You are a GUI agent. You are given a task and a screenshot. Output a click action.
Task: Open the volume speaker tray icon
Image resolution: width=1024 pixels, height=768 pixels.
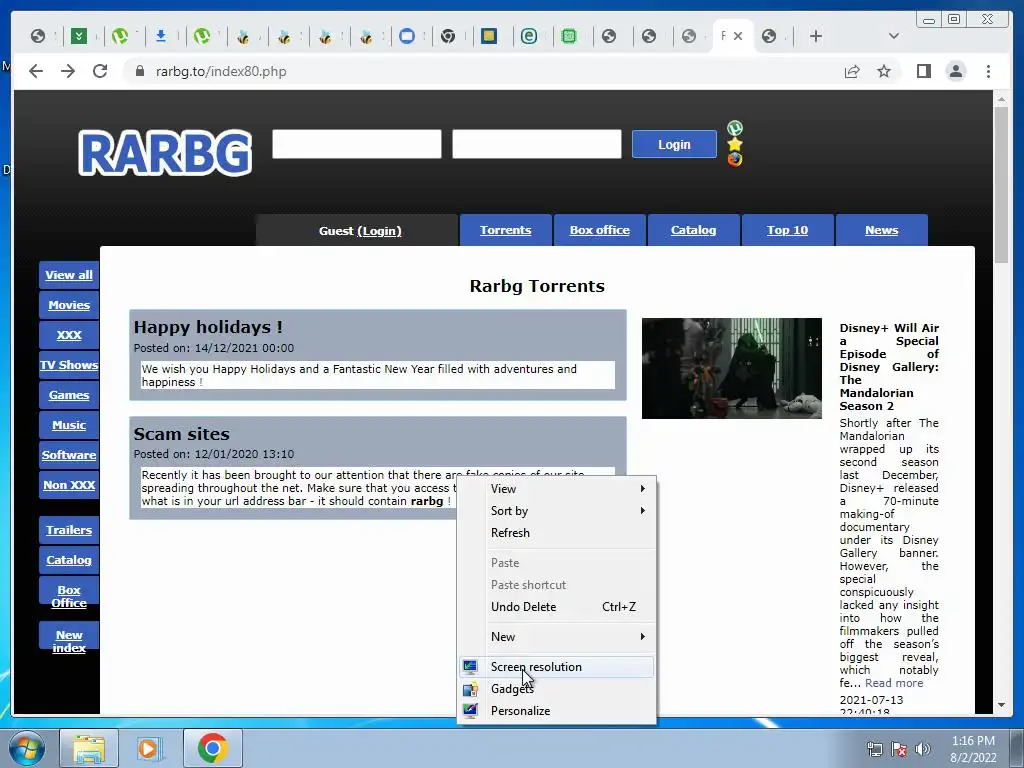pyautogui.click(x=923, y=749)
